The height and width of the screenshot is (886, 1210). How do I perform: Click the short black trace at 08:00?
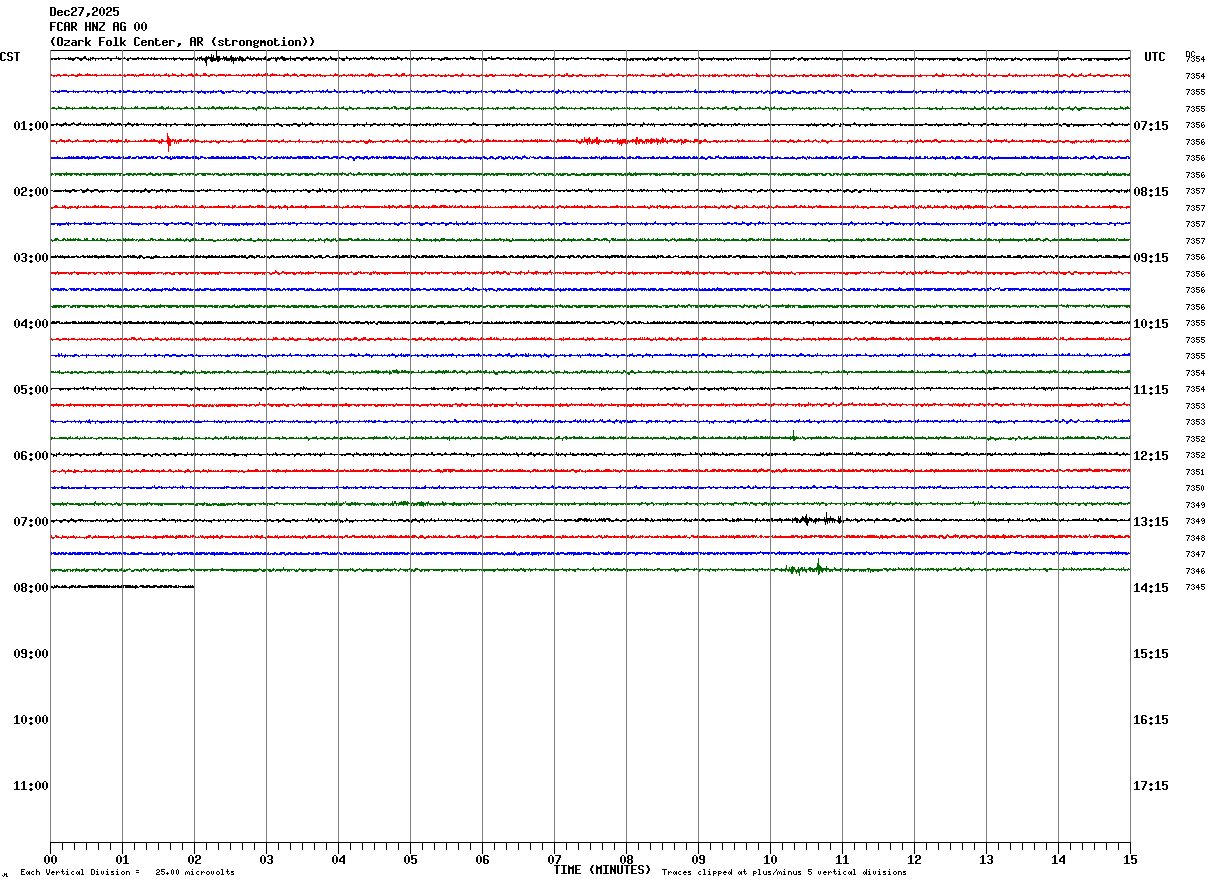pos(122,587)
